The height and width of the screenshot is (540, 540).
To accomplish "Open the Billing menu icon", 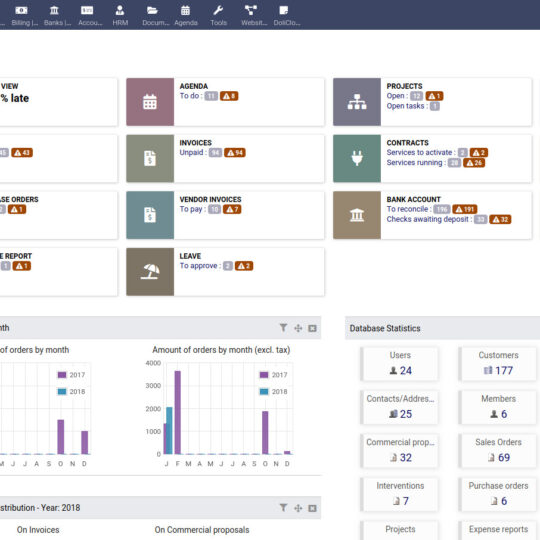I will [x=22, y=11].
